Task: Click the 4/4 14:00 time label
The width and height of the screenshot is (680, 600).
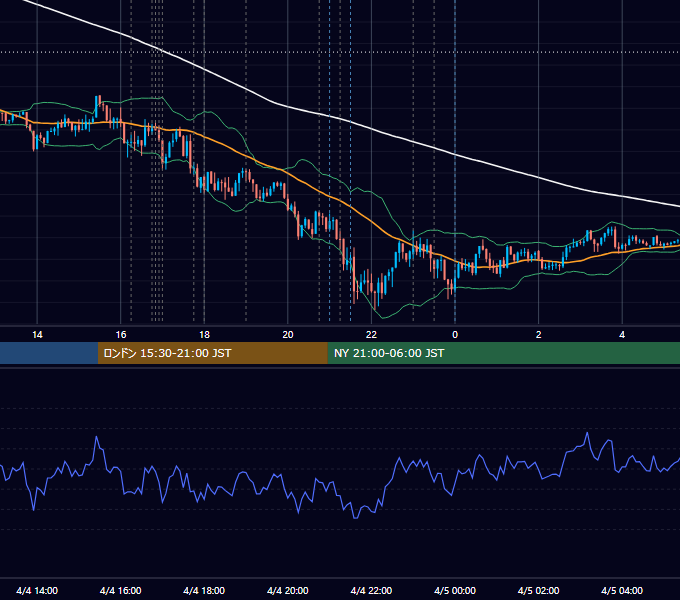Action: coord(37,590)
